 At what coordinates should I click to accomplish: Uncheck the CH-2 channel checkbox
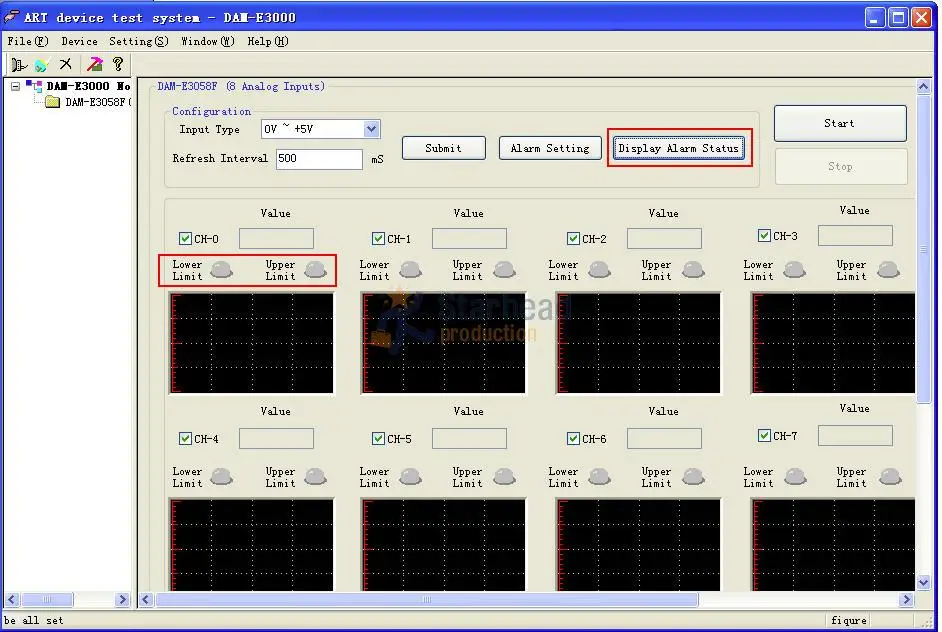[x=573, y=239]
